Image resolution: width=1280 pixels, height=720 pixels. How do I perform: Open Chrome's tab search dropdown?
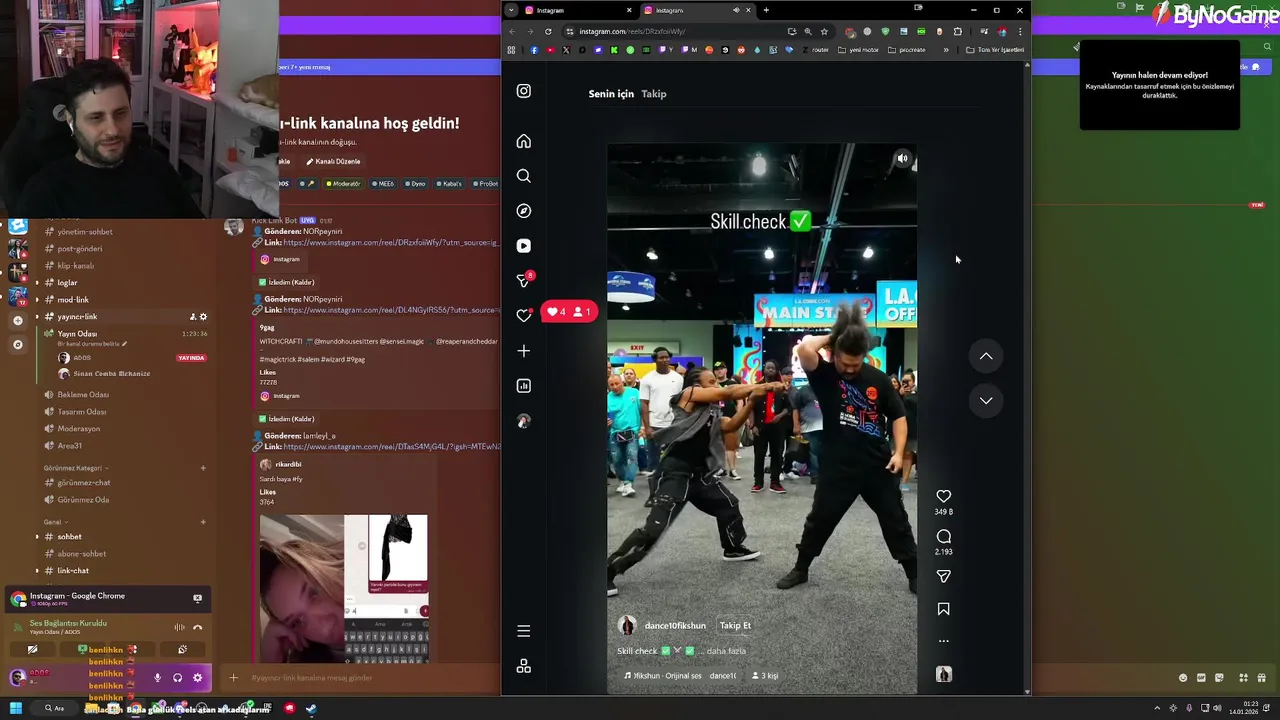[511, 10]
